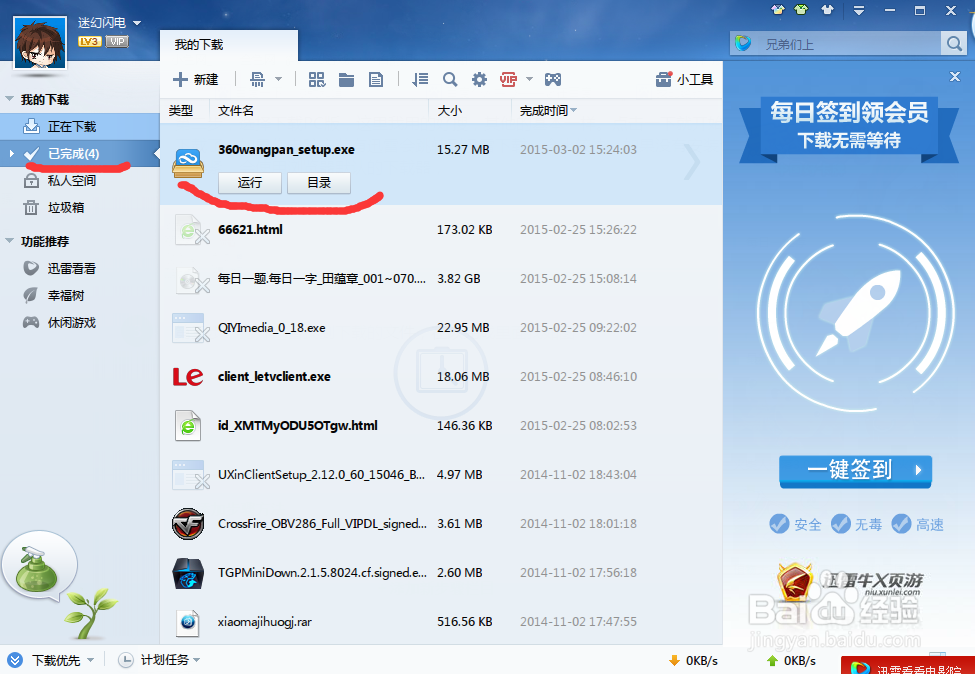Click the LV3 level badge
The width and height of the screenshot is (975, 674).
(90, 42)
